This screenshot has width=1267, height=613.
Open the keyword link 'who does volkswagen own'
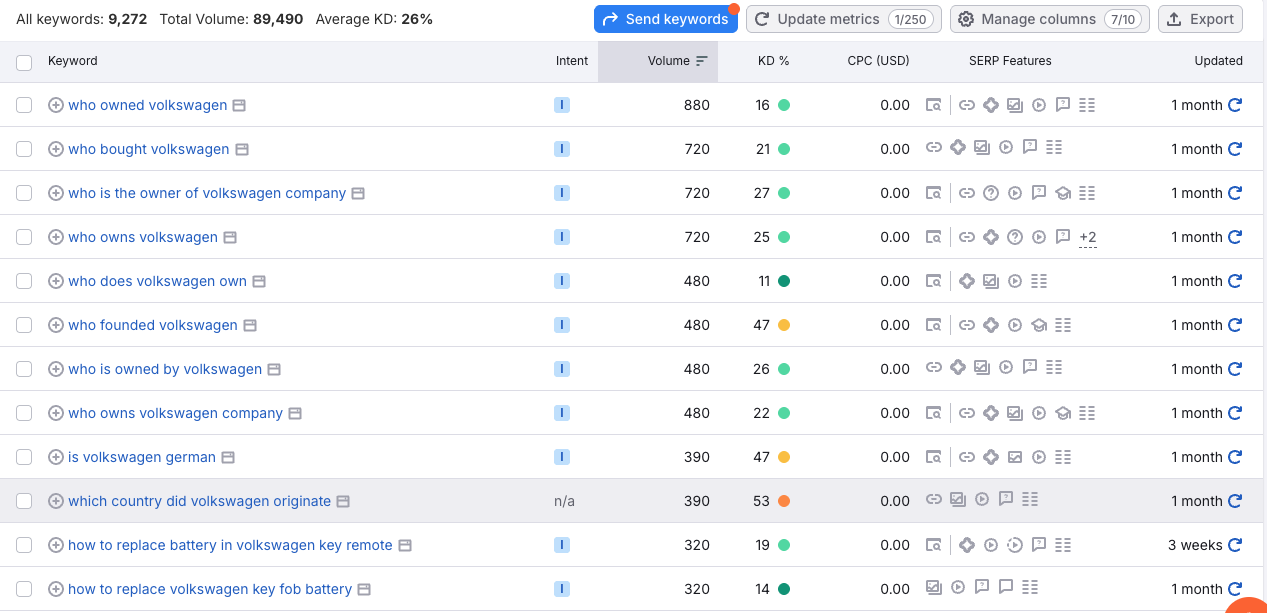(x=156, y=281)
